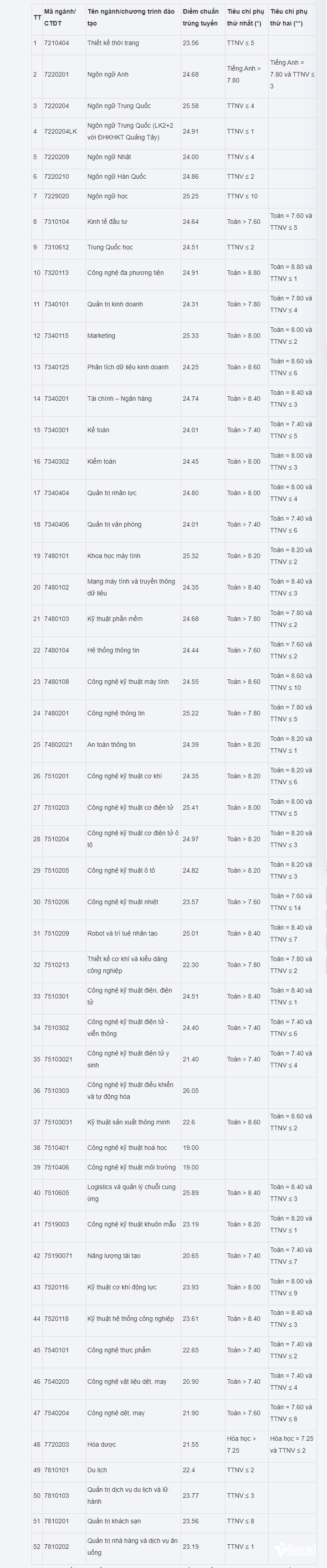The width and height of the screenshot is (327, 1568).
Task: Click the 'Tiêu chí phụ thứ hai' header
Action: (x=289, y=18)
